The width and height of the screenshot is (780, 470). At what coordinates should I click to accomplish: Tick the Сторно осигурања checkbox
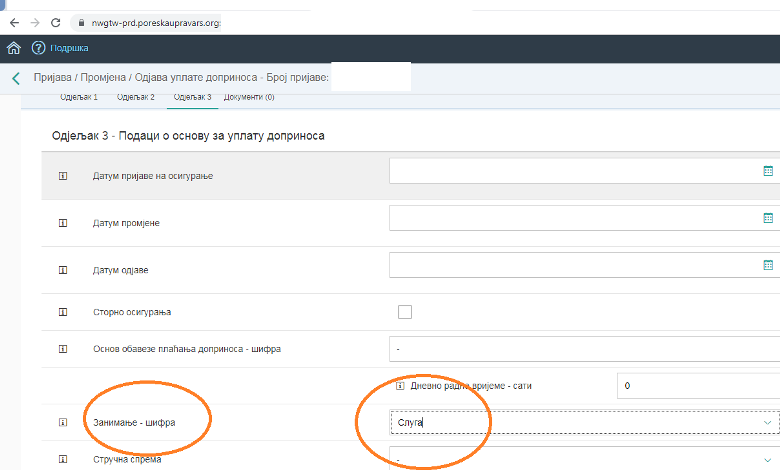405,312
